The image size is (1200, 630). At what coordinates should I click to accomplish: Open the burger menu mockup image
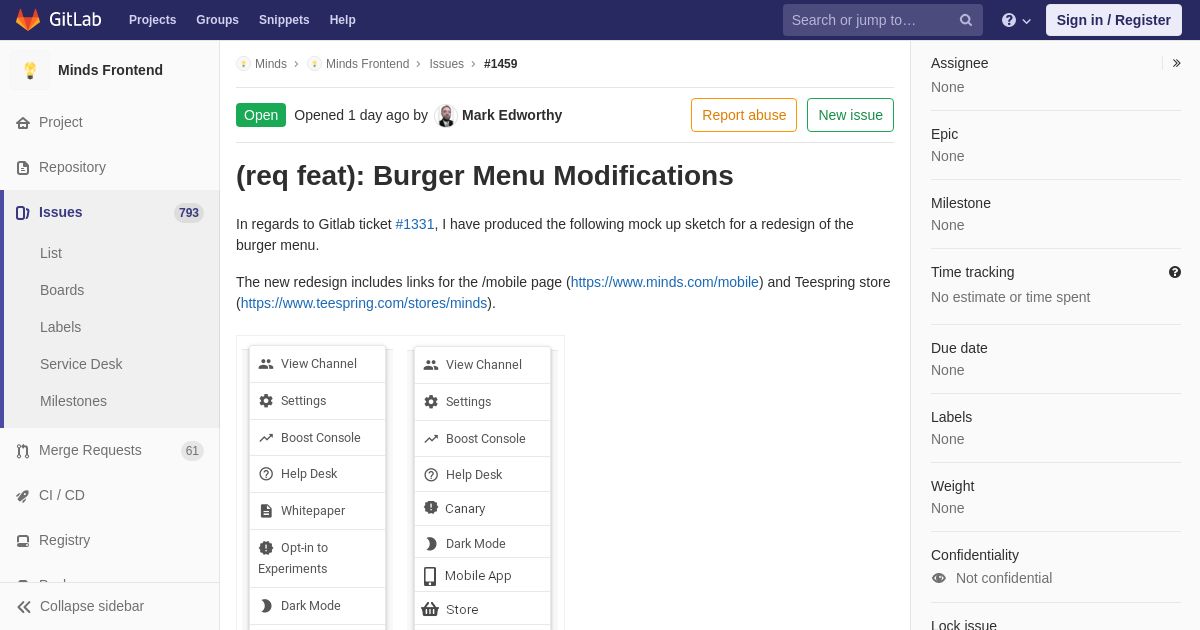[400, 483]
